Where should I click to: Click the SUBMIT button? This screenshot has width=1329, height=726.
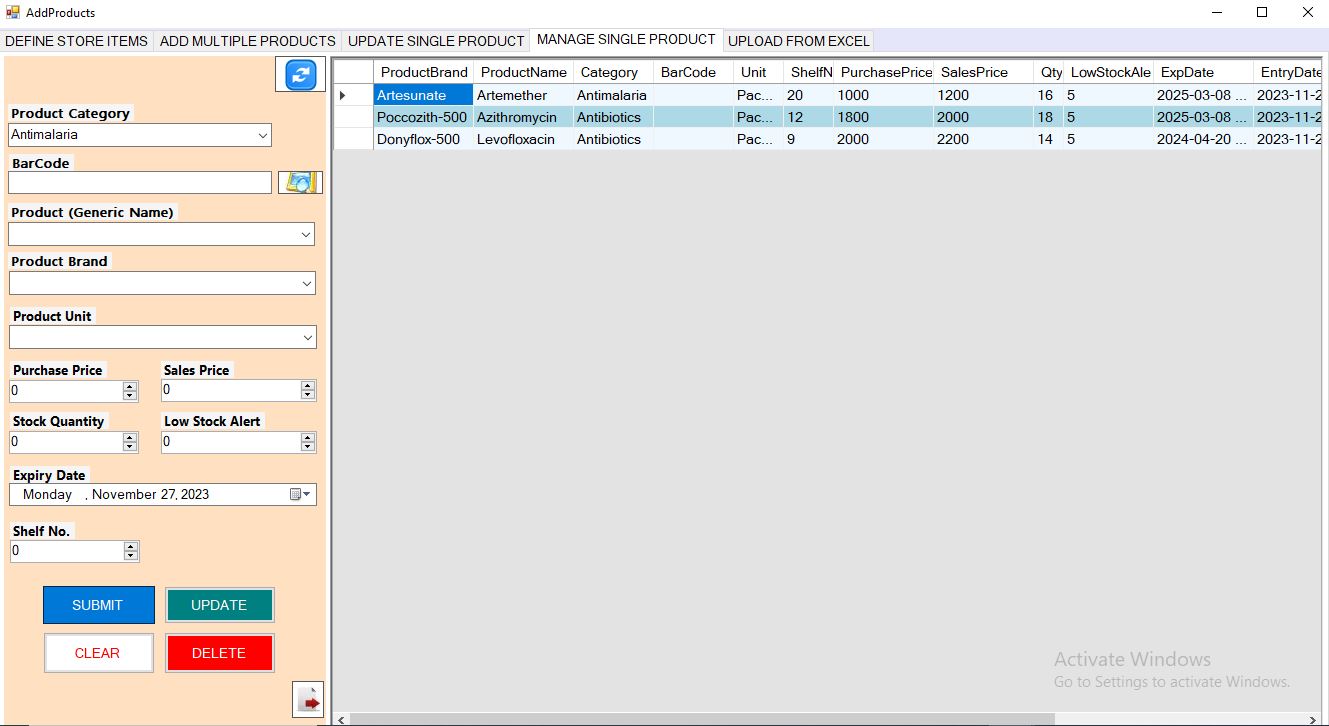[98, 605]
